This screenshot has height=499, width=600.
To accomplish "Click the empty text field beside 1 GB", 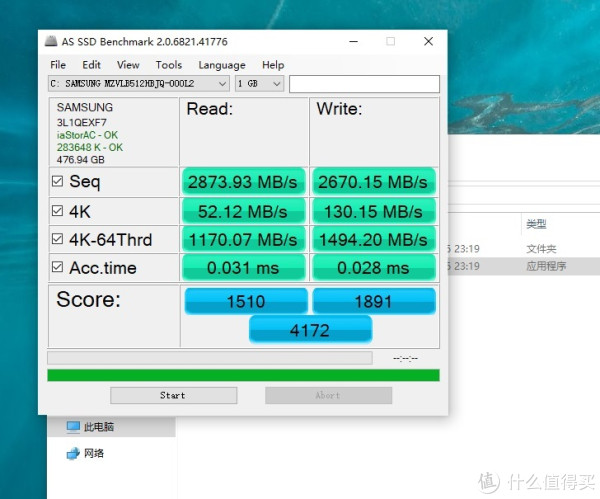I will [364, 84].
